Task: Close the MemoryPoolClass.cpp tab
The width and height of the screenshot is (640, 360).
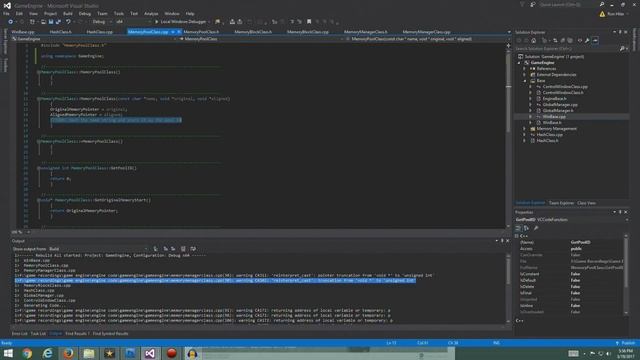Action: (x=179, y=32)
